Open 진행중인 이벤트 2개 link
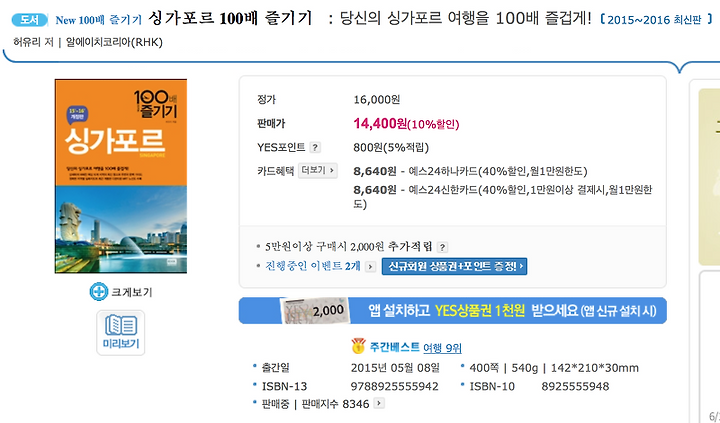 [x=313, y=266]
